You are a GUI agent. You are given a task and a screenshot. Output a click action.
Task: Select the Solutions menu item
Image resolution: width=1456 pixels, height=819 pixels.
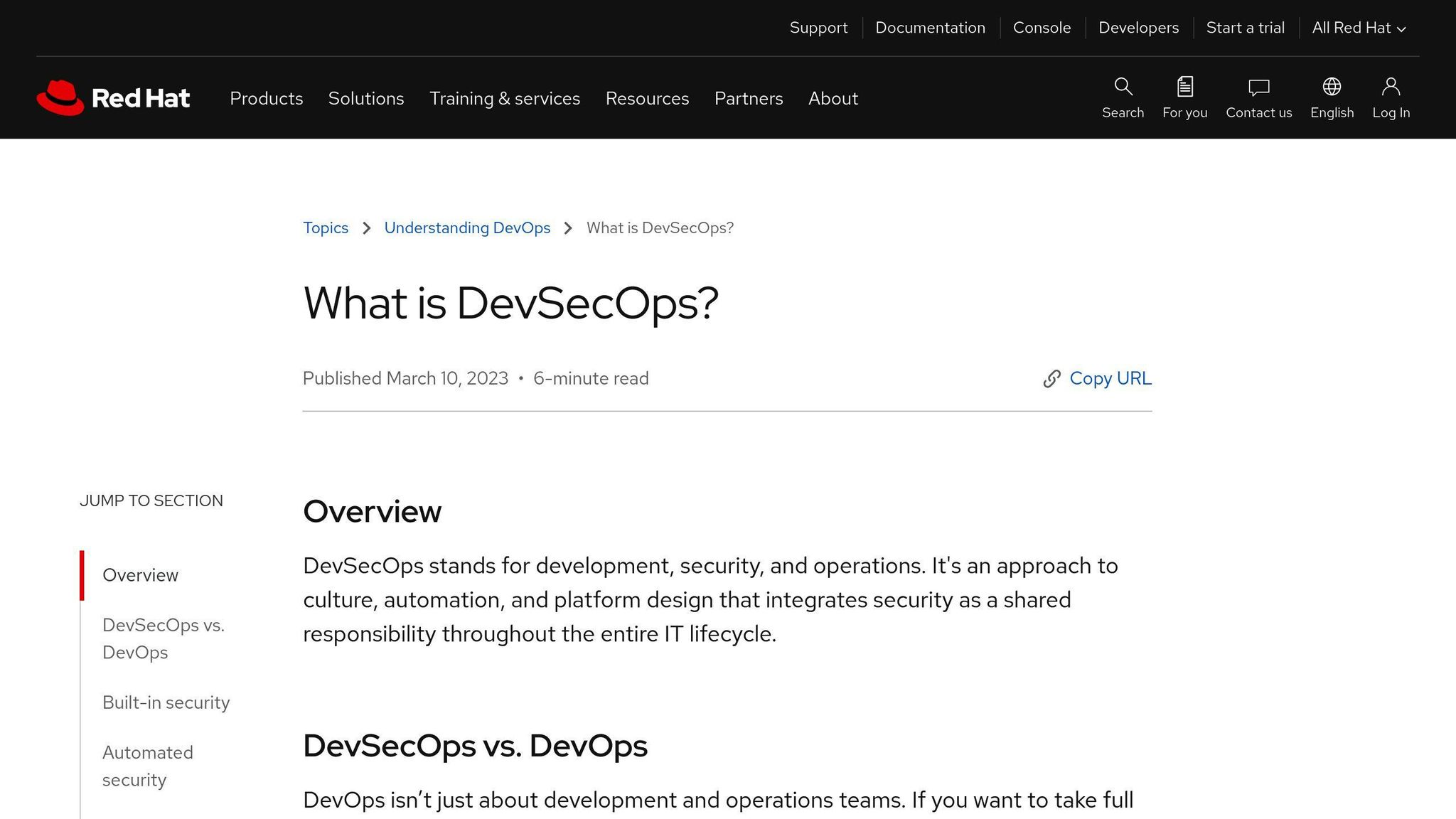[x=365, y=99]
